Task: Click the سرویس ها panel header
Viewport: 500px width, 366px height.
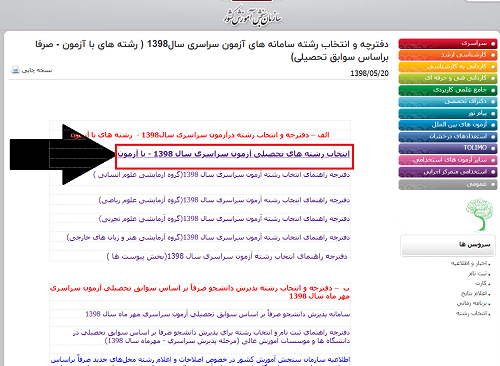Action: tap(448, 245)
